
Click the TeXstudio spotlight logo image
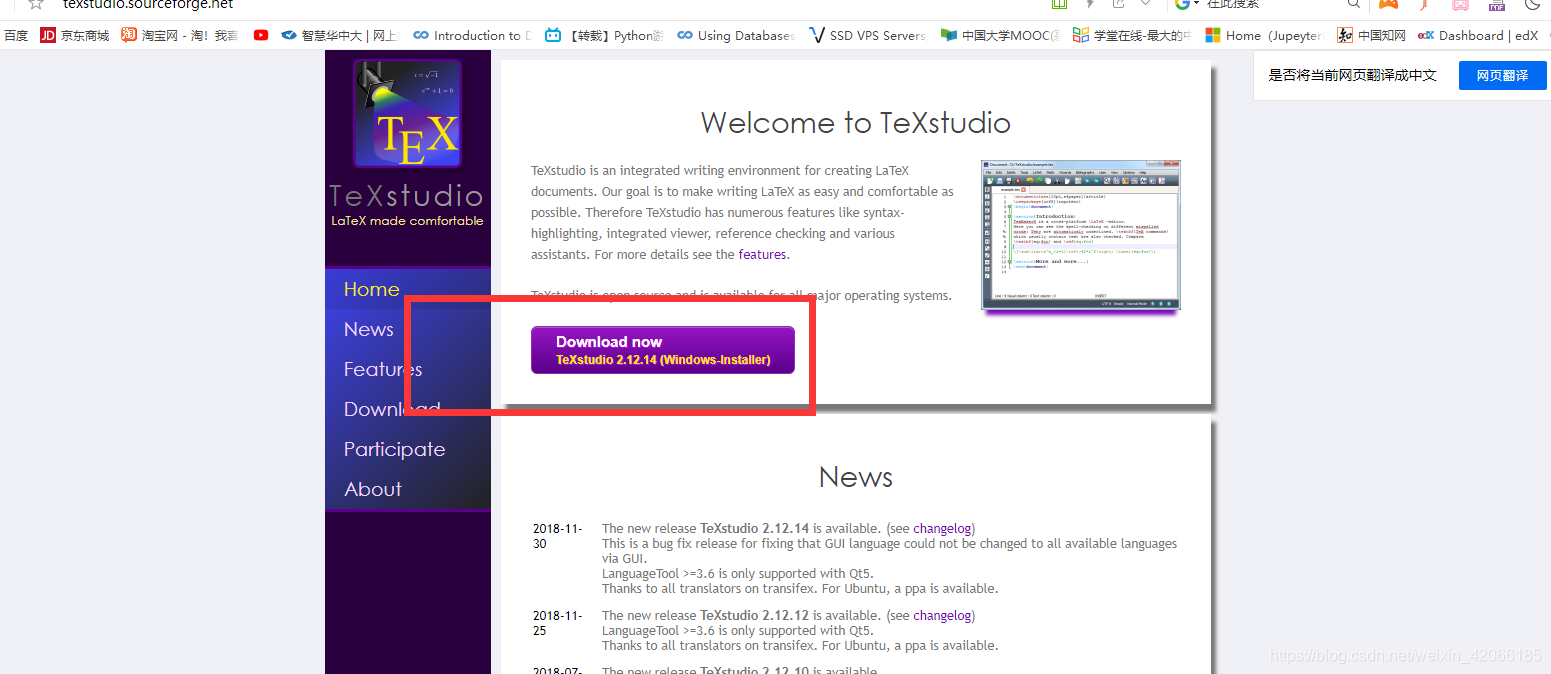(407, 113)
